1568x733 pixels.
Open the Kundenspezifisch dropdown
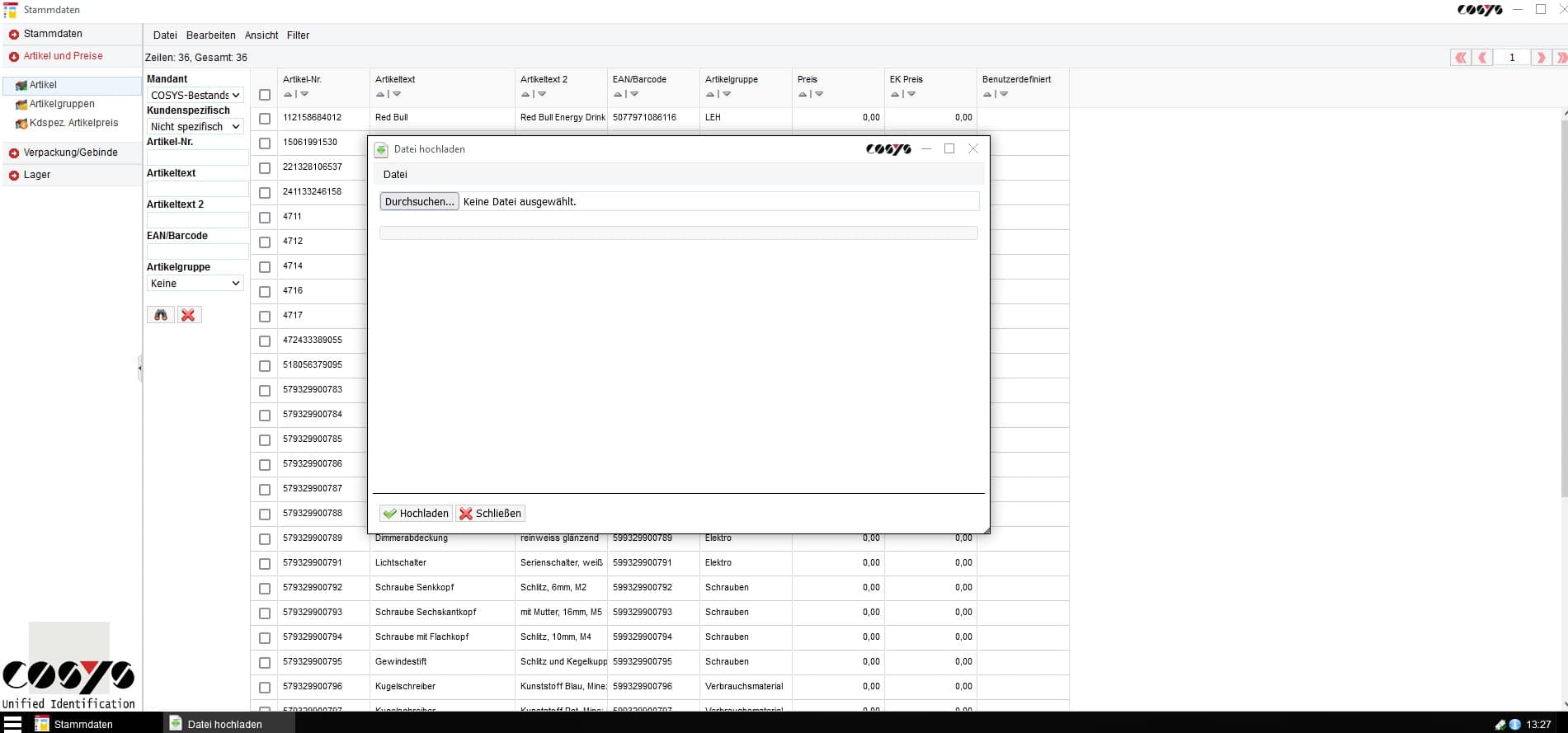(195, 126)
